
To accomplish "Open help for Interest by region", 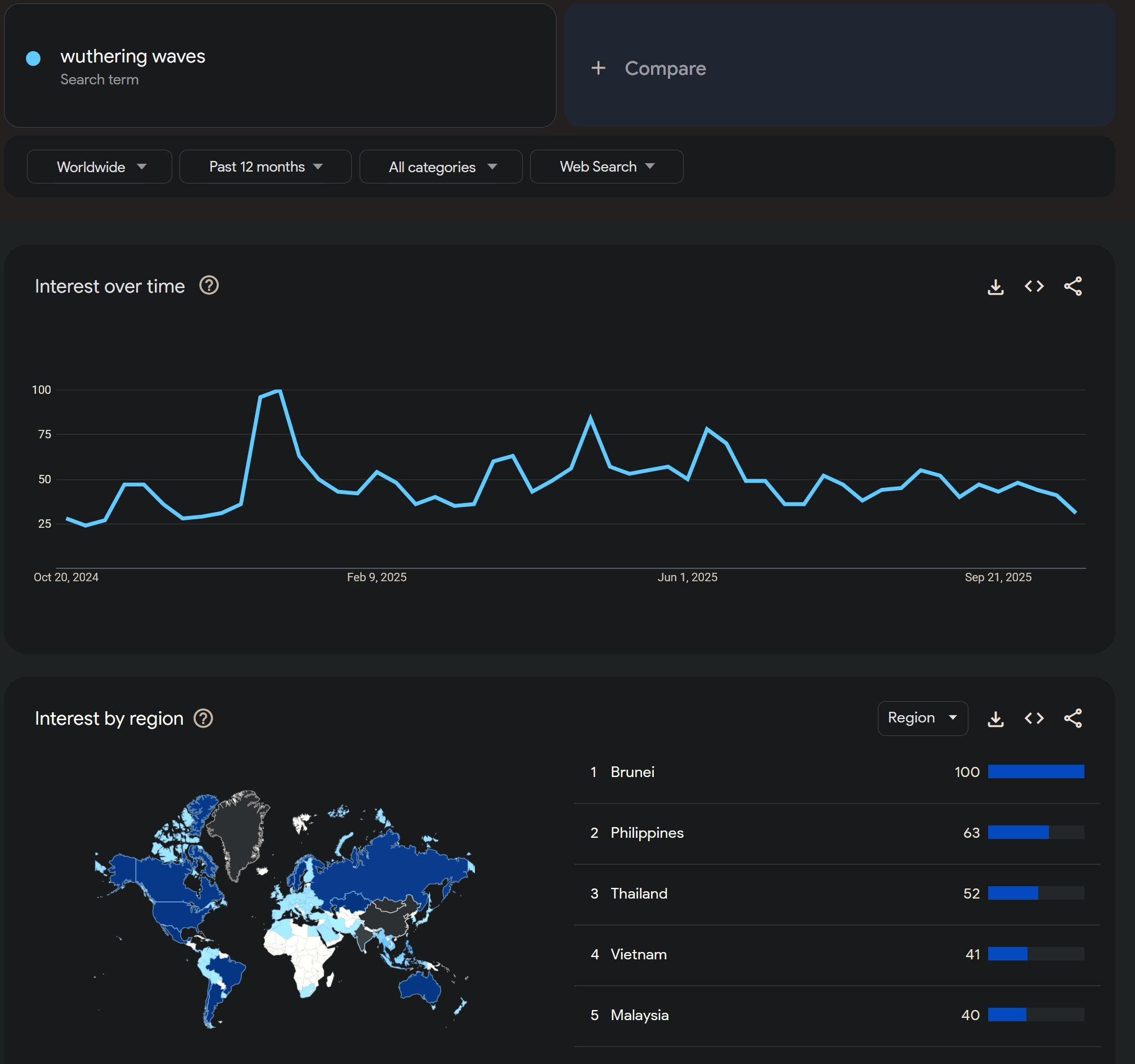I will pyautogui.click(x=203, y=718).
